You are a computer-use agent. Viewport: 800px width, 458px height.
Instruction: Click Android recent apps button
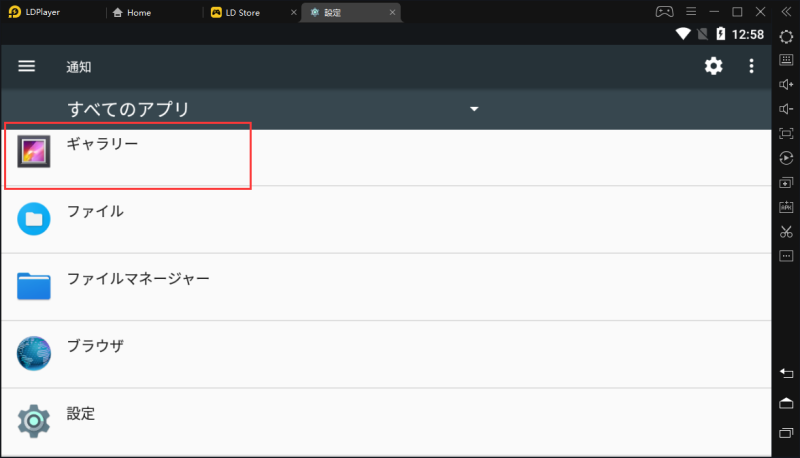point(786,433)
